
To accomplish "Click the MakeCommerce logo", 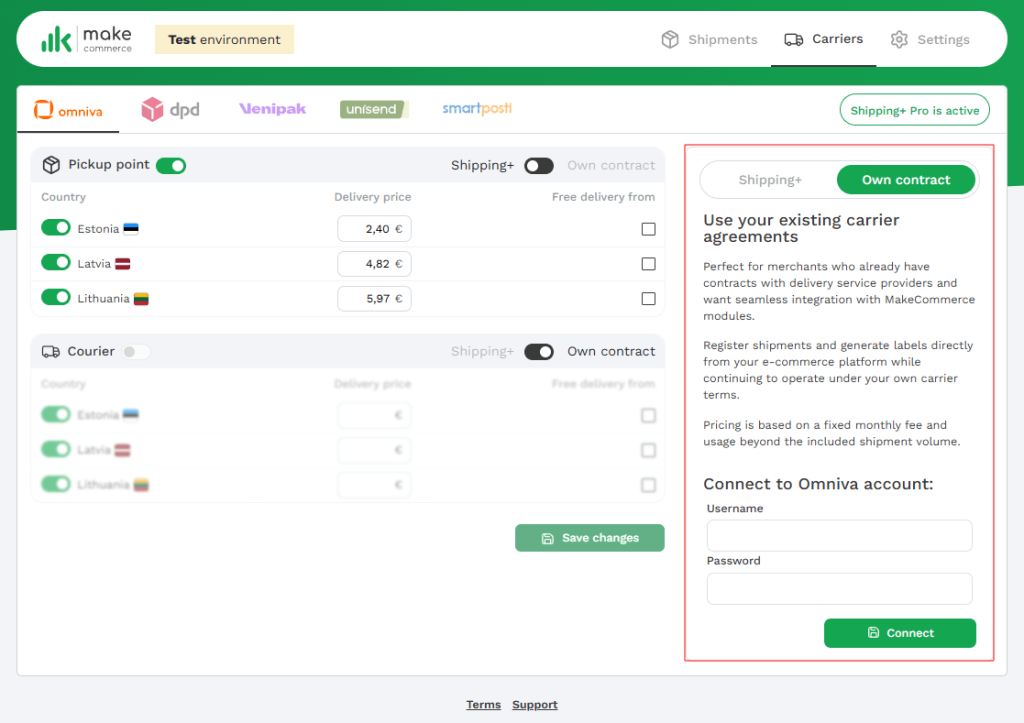I will click(86, 40).
